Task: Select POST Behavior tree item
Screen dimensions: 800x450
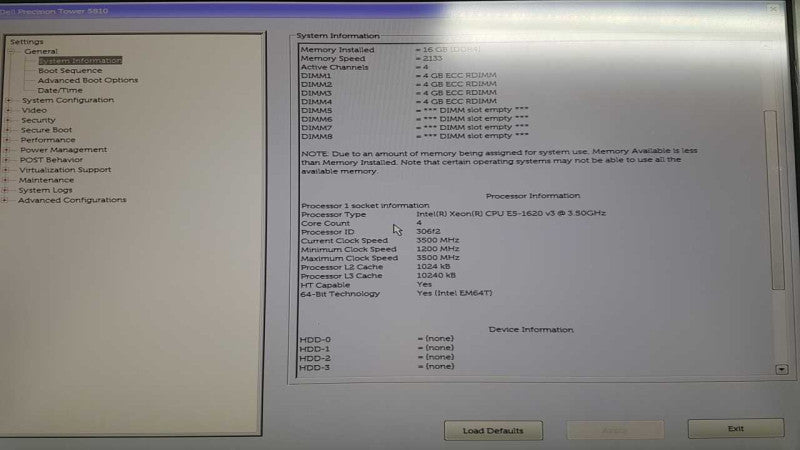Action: (x=51, y=160)
